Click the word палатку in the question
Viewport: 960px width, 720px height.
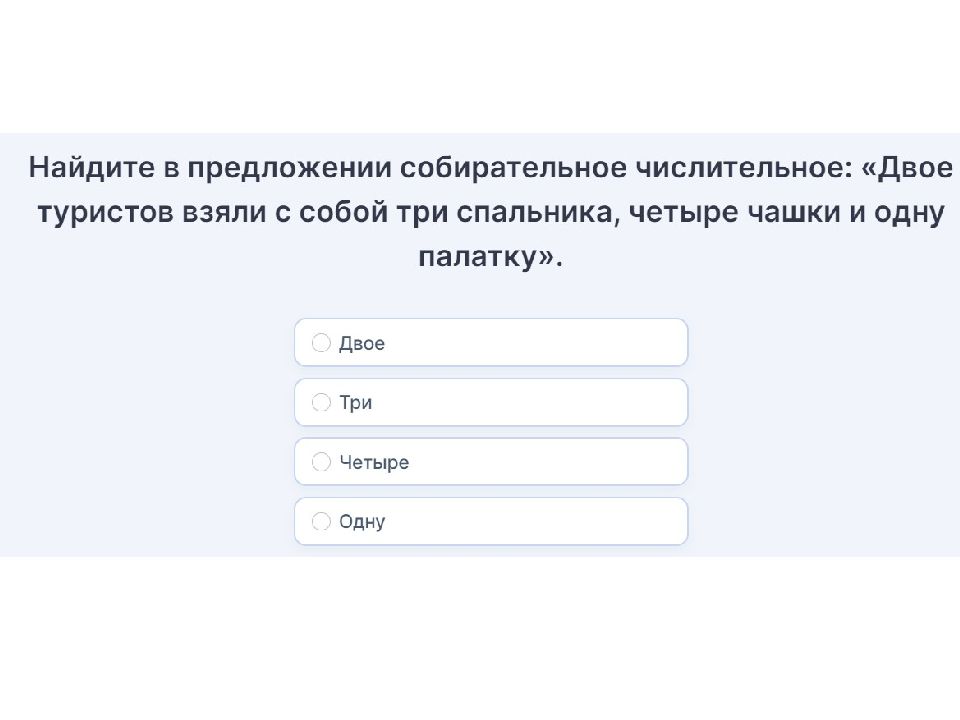[x=478, y=257]
